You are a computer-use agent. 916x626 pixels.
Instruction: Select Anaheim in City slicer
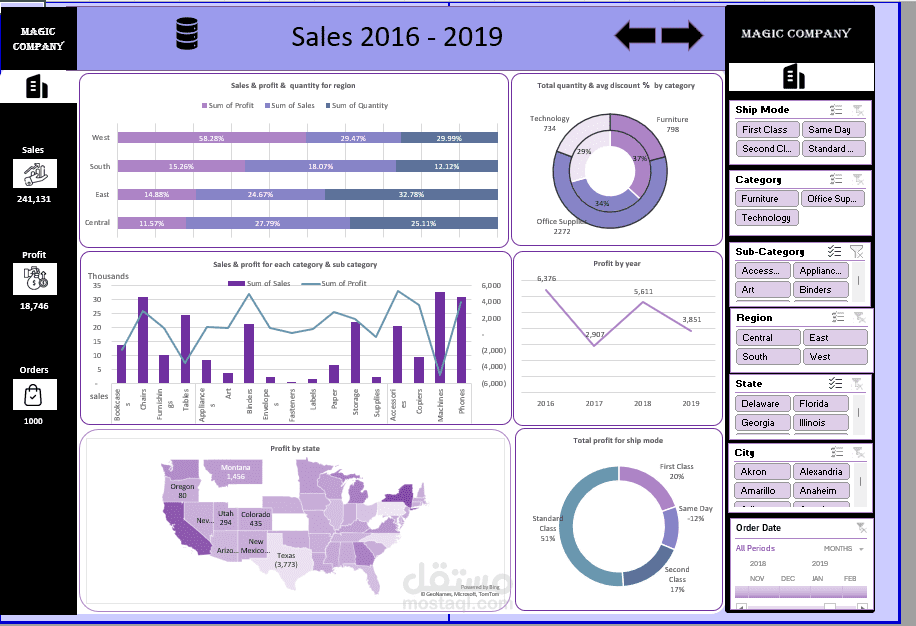point(820,491)
